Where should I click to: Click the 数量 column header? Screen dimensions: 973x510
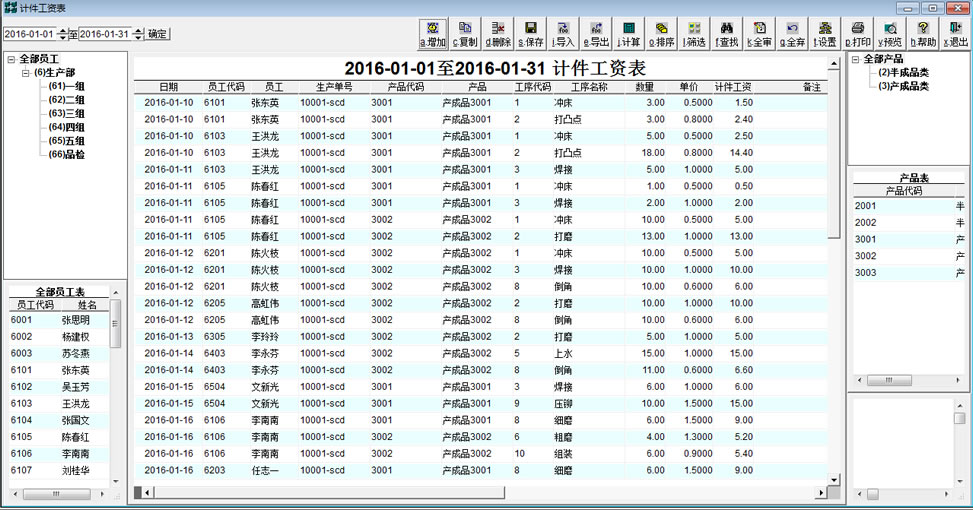(645, 87)
